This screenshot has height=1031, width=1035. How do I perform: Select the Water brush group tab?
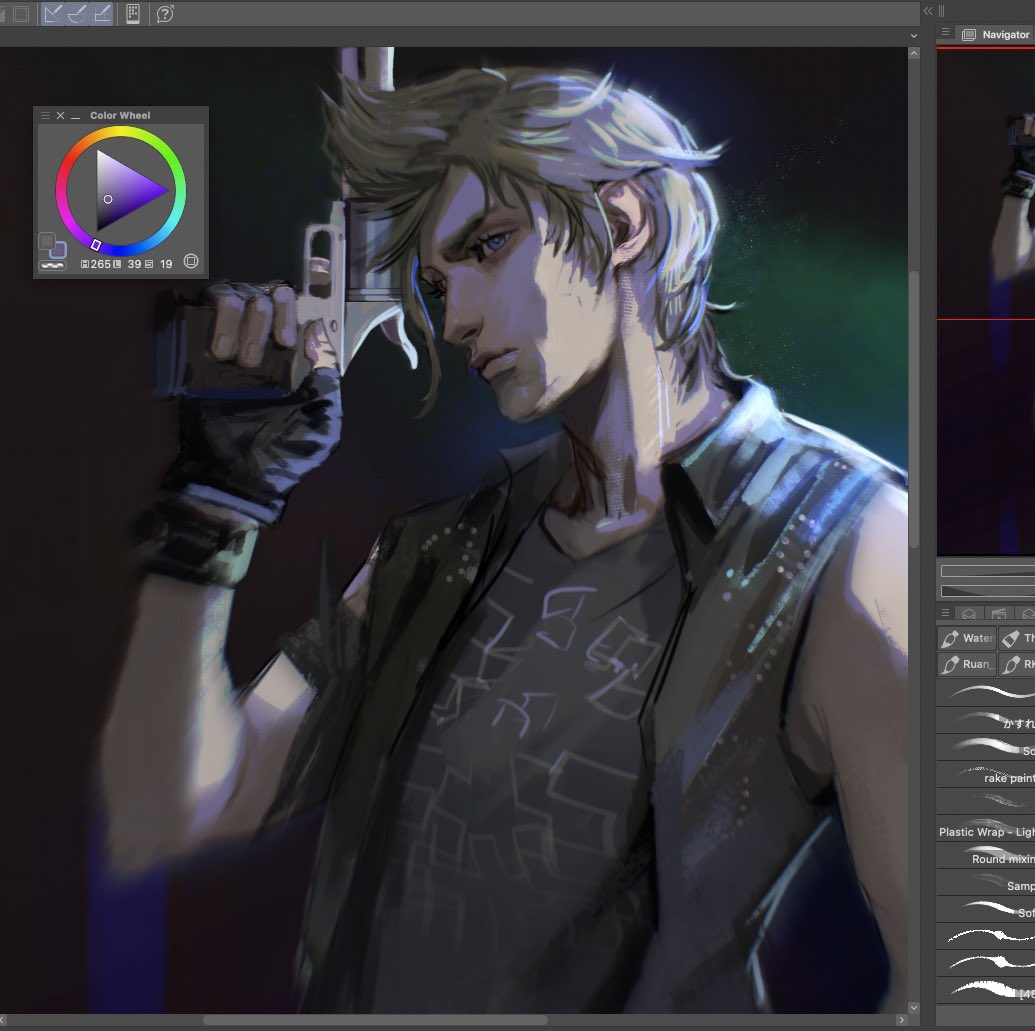pos(966,638)
